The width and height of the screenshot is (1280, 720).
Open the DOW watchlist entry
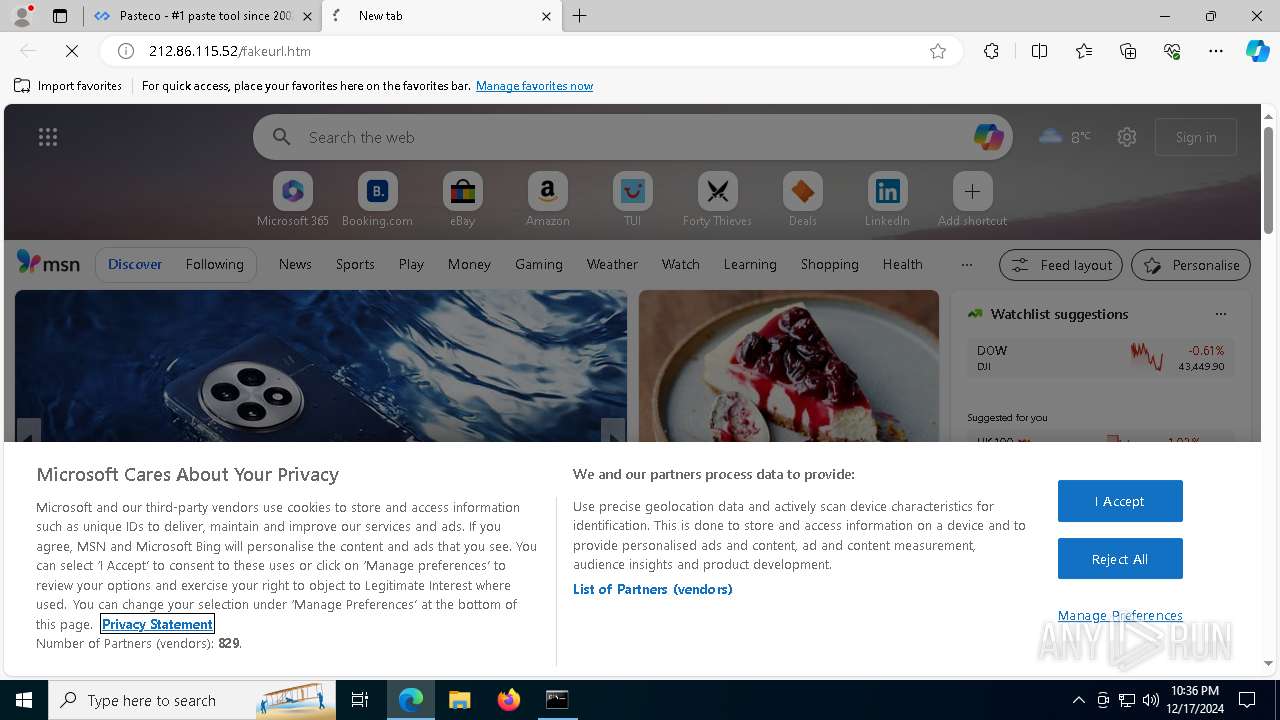click(x=1100, y=358)
